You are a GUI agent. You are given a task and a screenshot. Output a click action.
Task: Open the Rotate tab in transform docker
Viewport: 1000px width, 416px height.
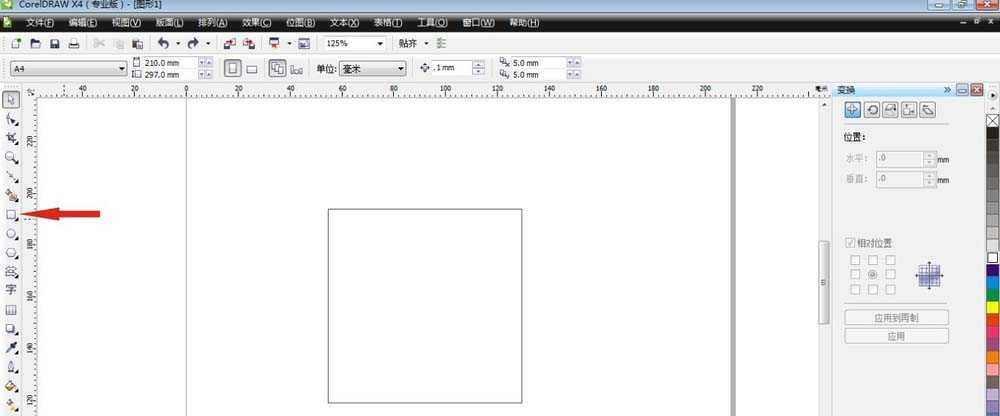click(871, 110)
